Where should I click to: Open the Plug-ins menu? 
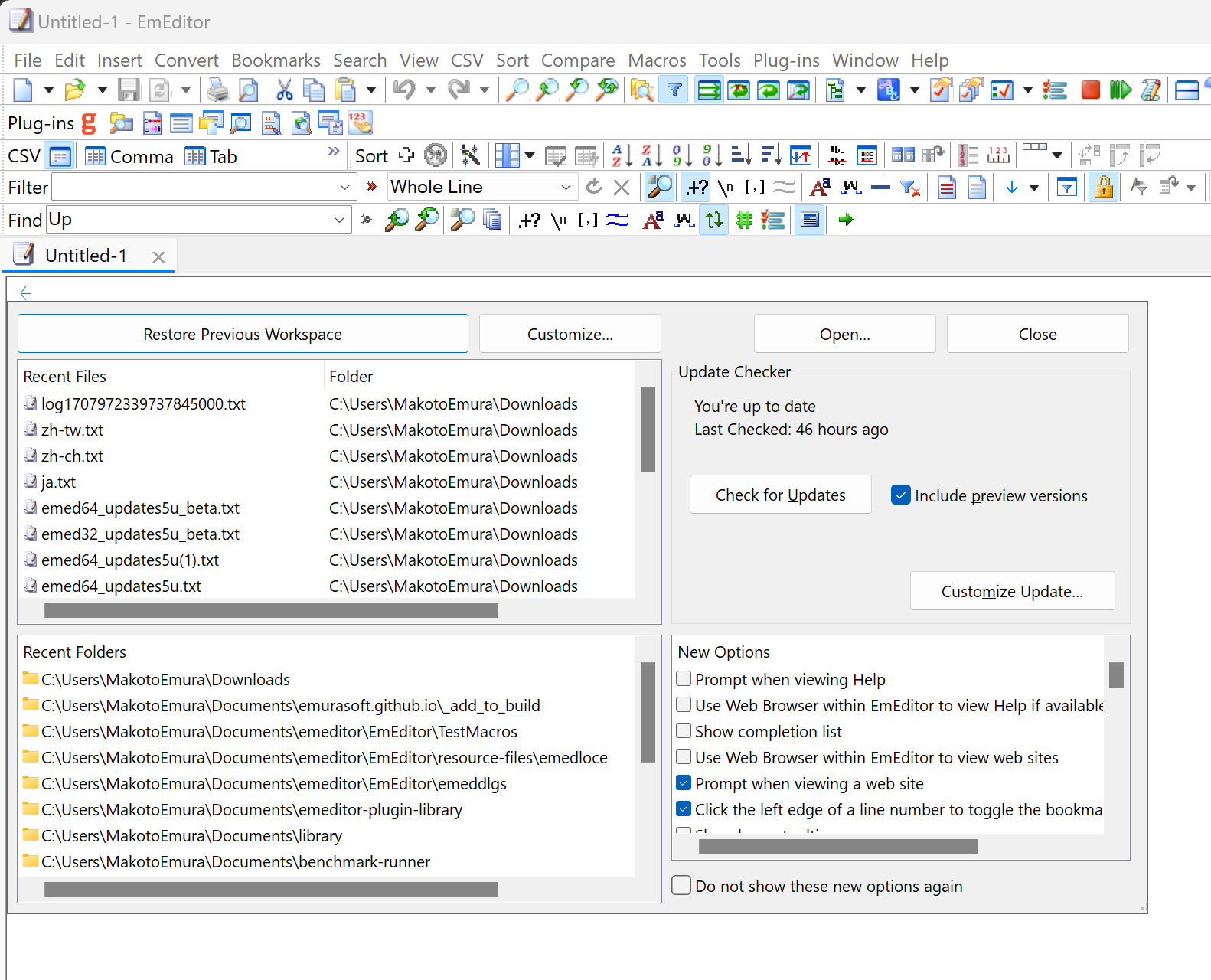786,60
